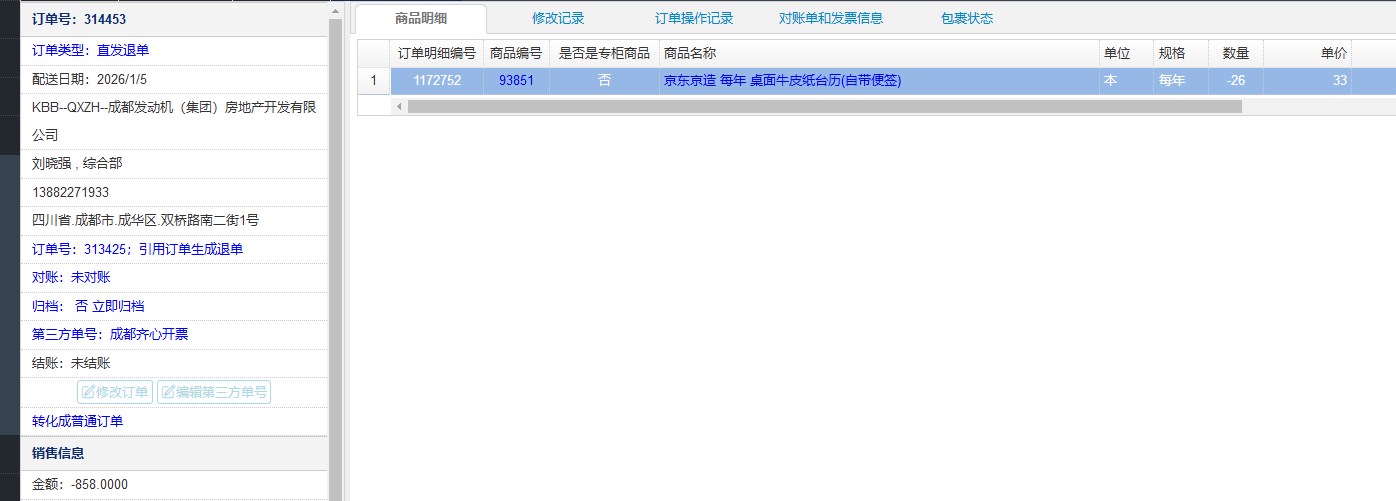Image resolution: width=1396 pixels, height=501 pixels.
Task: Click product number 93851
Action: click(x=516, y=81)
